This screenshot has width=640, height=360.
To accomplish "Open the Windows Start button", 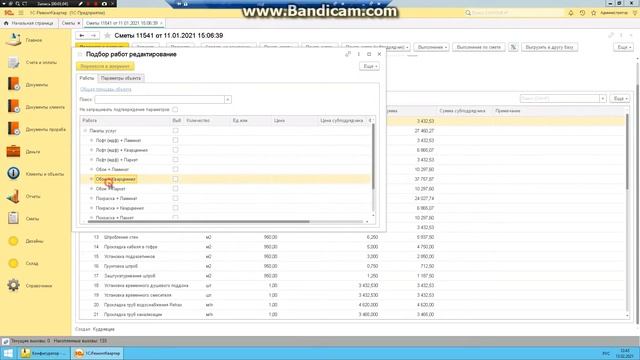I will (8, 353).
